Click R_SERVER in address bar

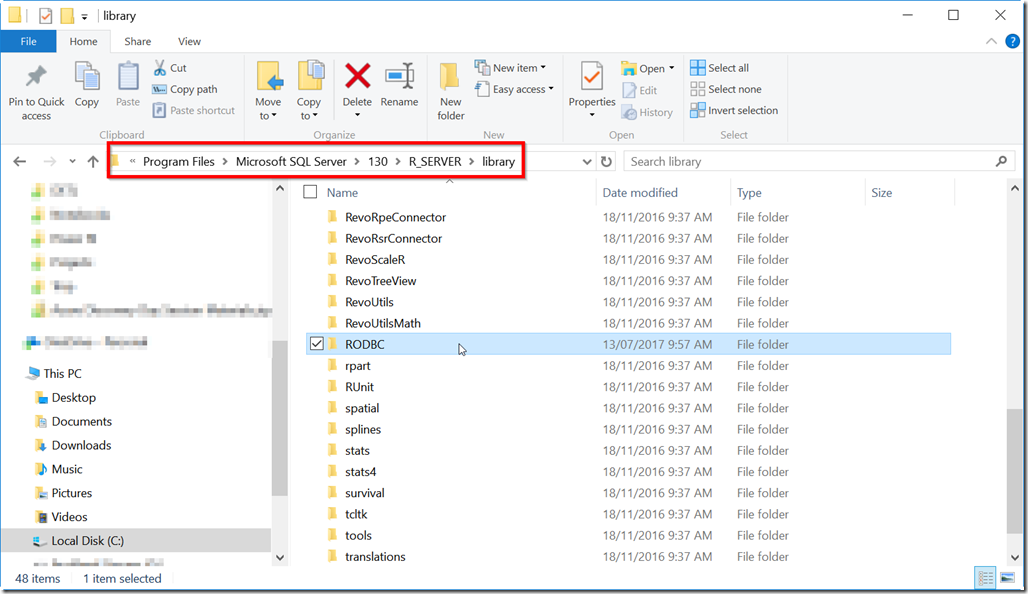[435, 161]
